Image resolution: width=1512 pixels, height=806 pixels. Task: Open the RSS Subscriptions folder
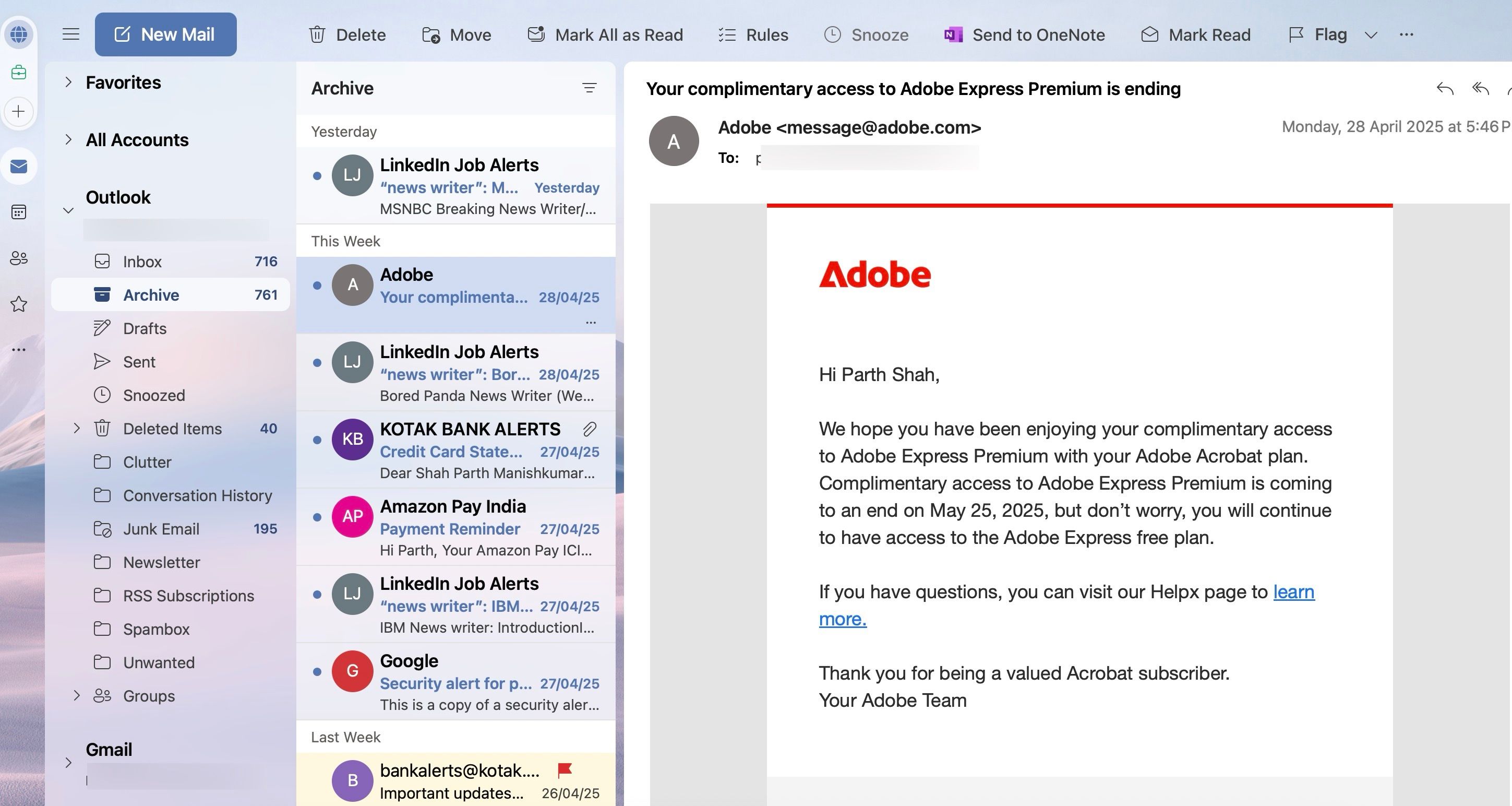pos(170,596)
